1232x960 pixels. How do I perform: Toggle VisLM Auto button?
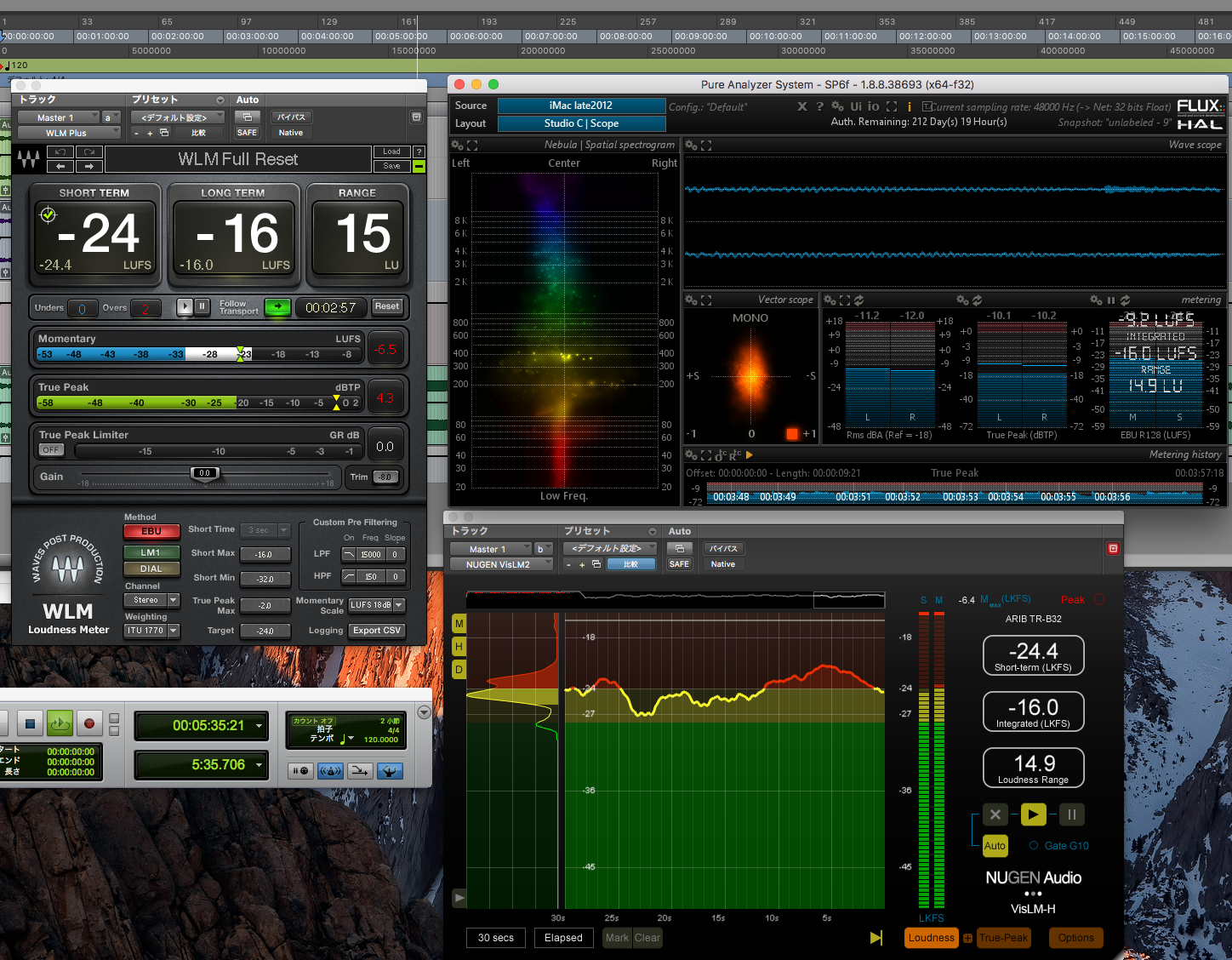[x=995, y=846]
